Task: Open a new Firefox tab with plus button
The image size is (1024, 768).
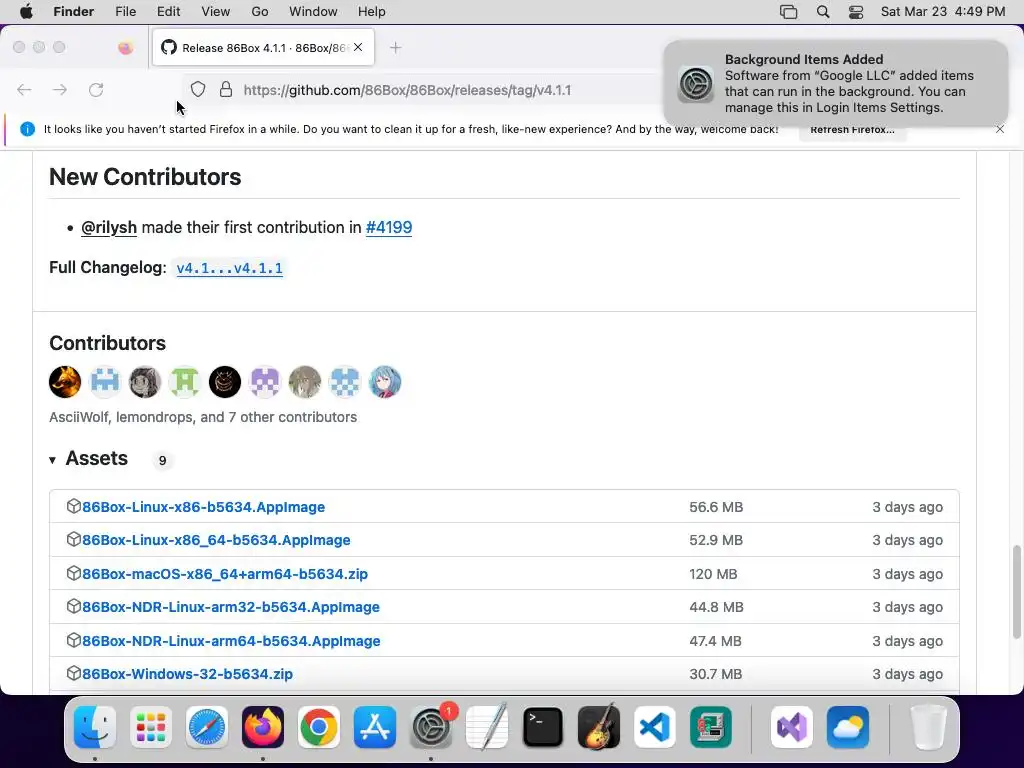Action: tap(395, 48)
